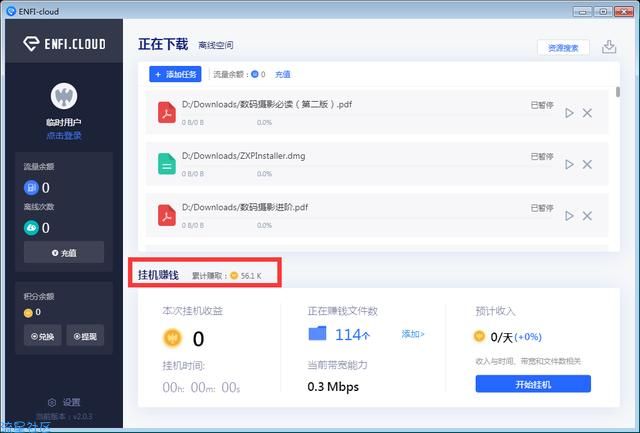Click the blue folder icon beside 114个

(318, 333)
